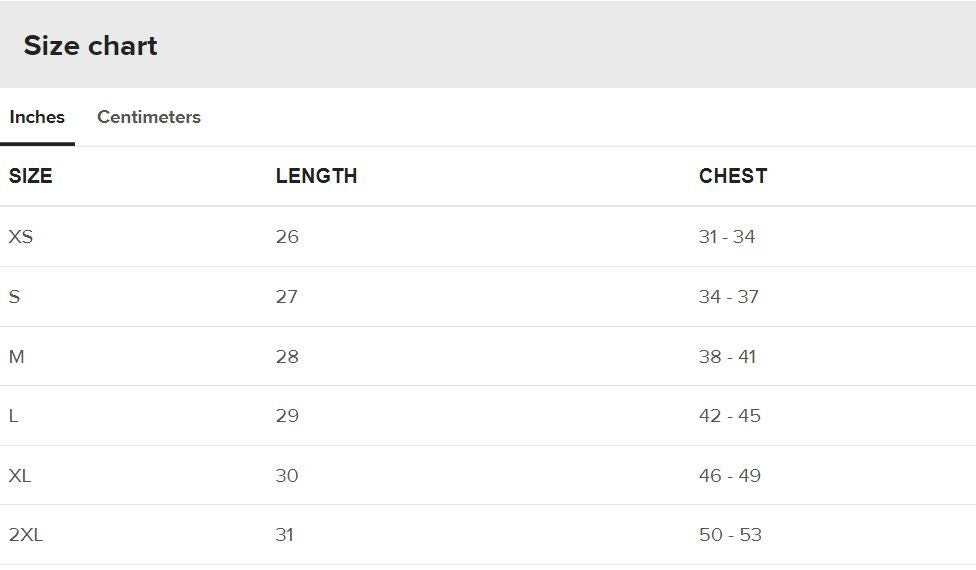Click the SIZE column header
The width and height of the screenshot is (976, 570).
(30, 176)
